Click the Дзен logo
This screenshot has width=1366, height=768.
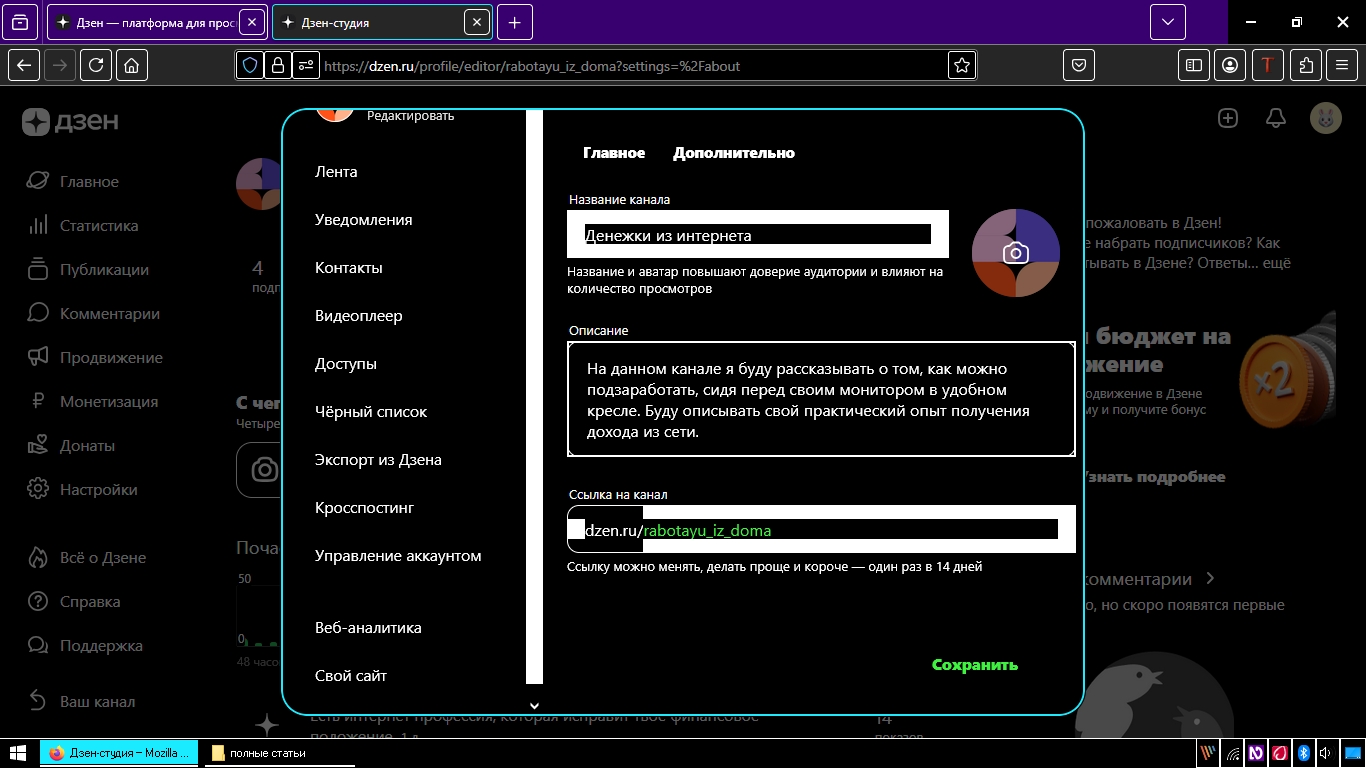[71, 122]
